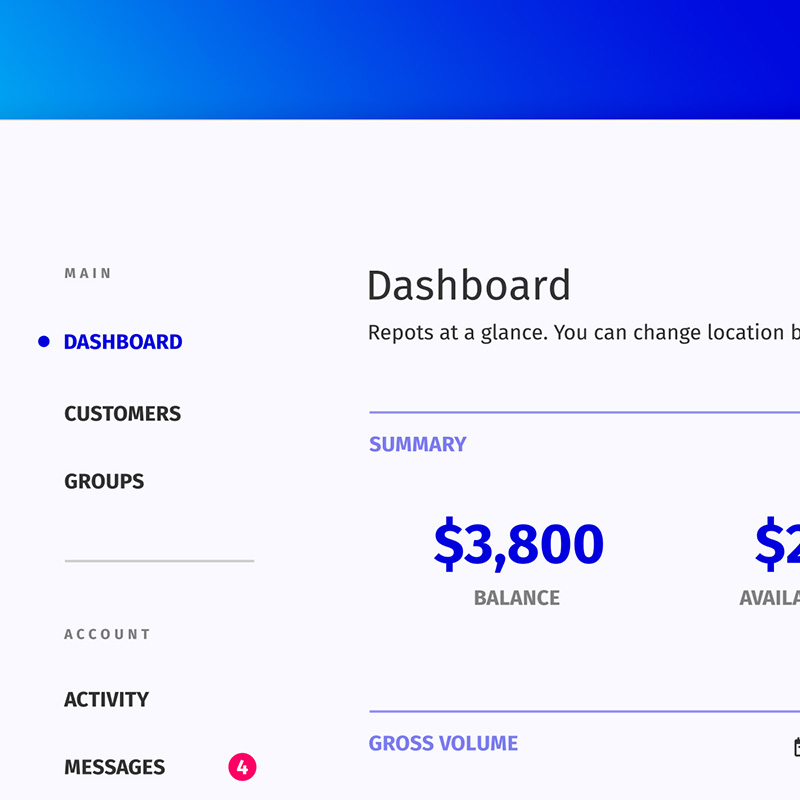This screenshot has width=800, height=800.
Task: Click the second, partially visible dollar amount
Action: tap(778, 544)
